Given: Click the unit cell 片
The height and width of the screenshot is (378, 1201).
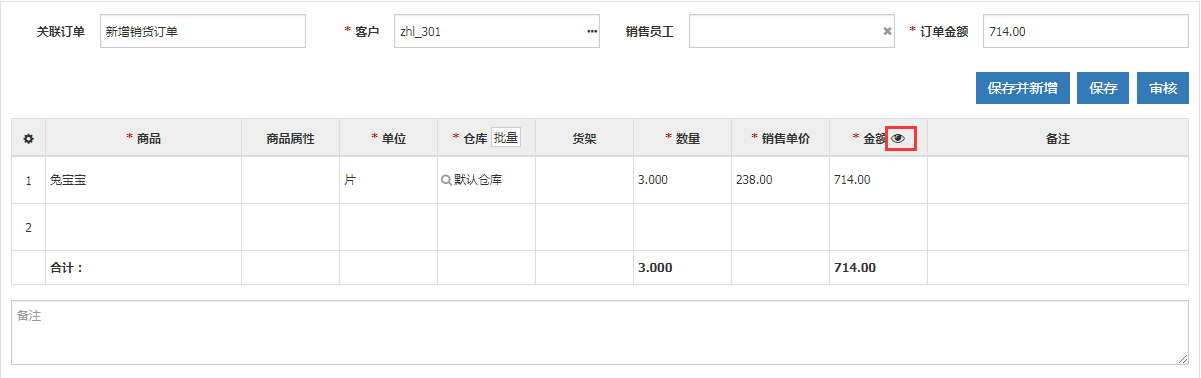Looking at the screenshot, I should 389,180.
